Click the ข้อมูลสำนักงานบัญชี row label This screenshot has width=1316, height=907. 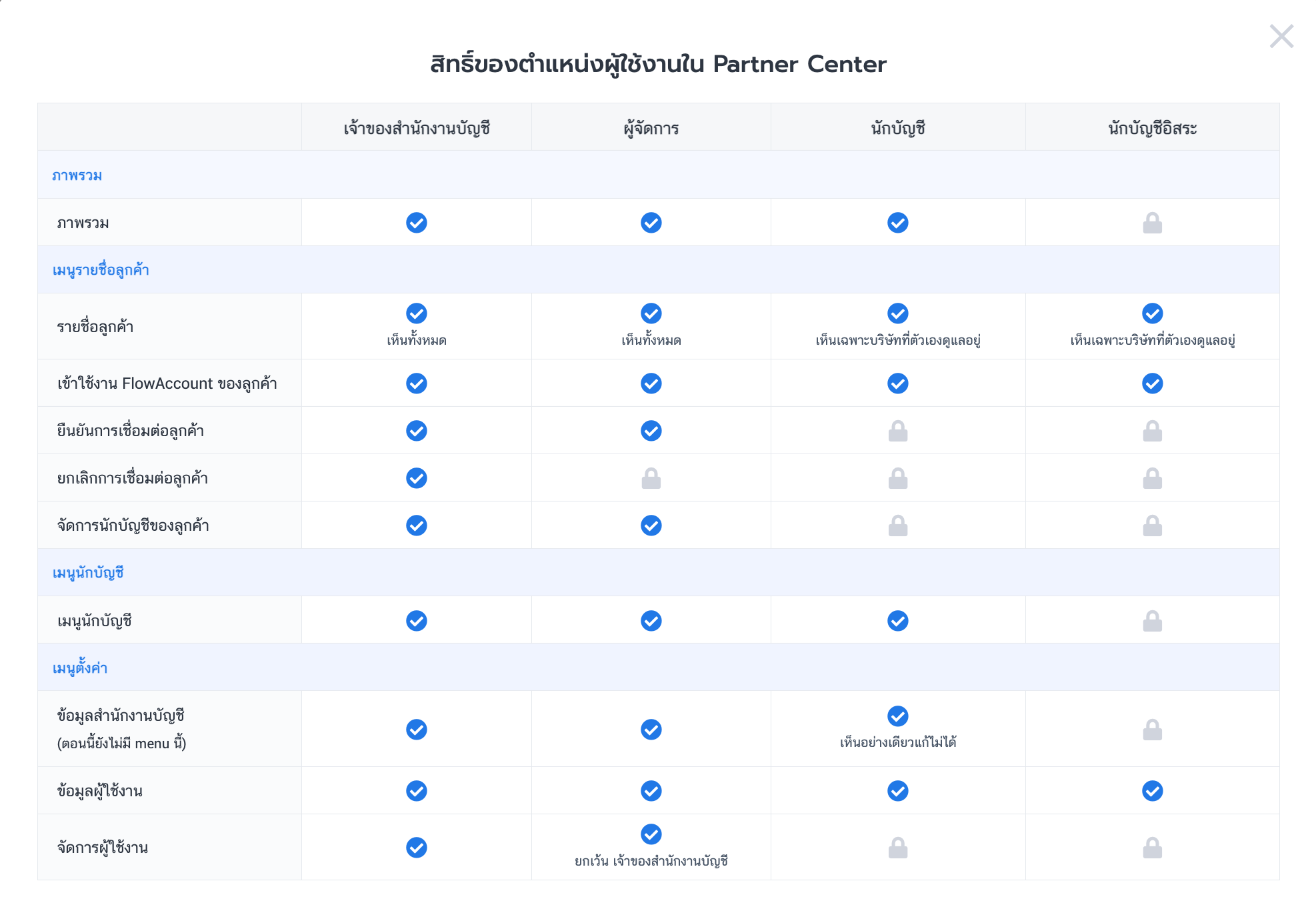(121, 716)
